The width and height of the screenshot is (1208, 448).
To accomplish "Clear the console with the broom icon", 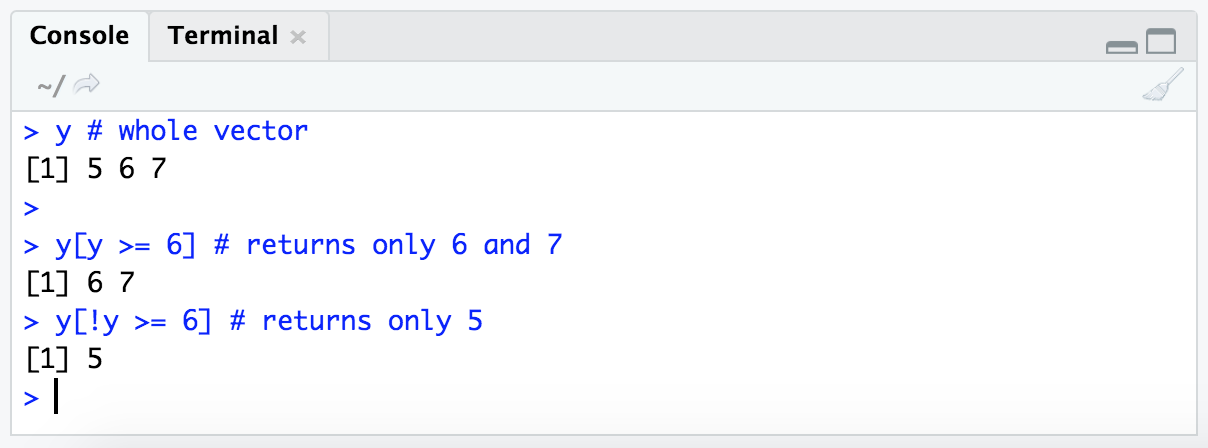I will 1162,86.
